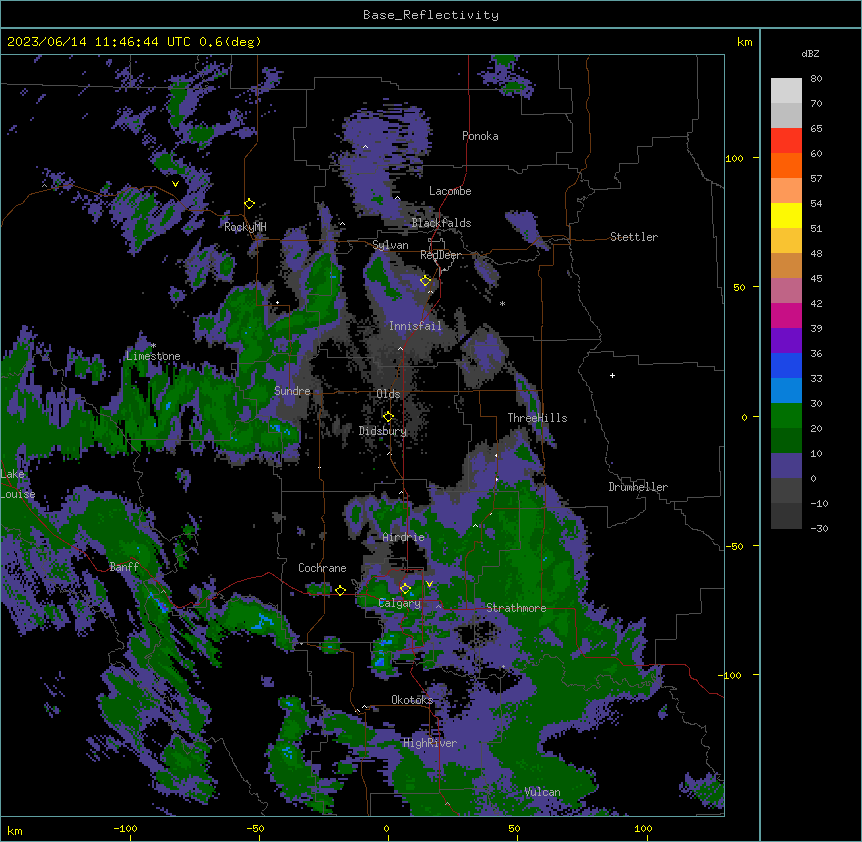Pick the magenta swatch in the dBZ legend
Image resolution: width=862 pixels, height=842 pixels.
[x=786, y=315]
